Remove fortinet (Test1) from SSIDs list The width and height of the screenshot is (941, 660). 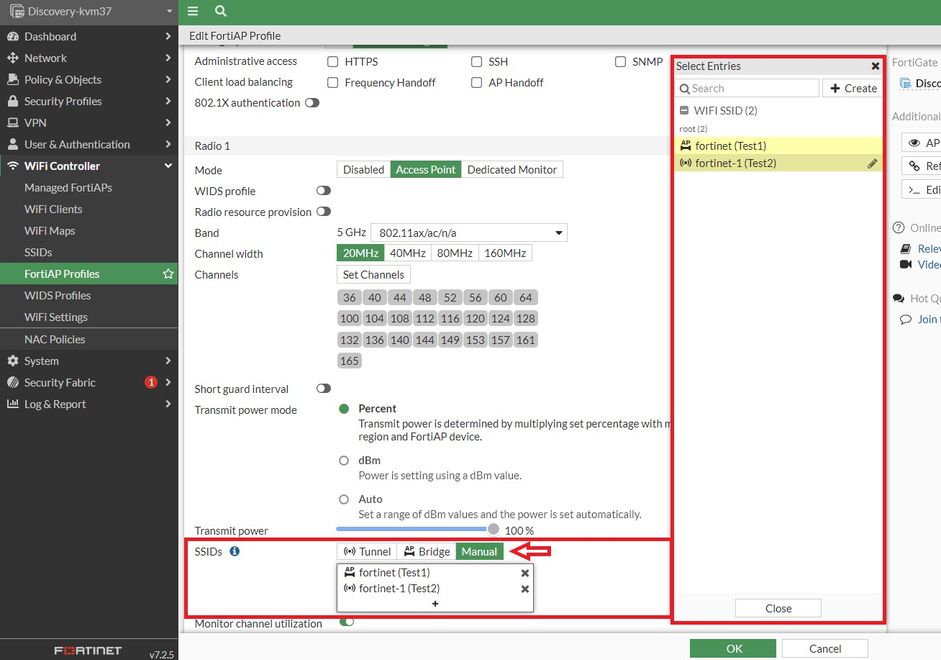(x=525, y=573)
